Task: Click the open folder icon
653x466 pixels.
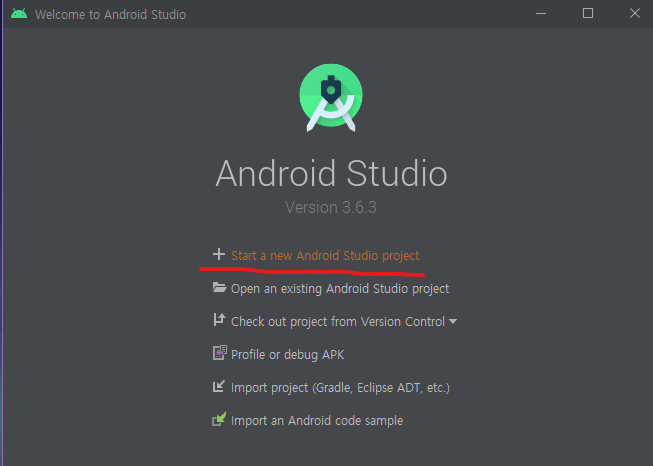Action: point(219,287)
